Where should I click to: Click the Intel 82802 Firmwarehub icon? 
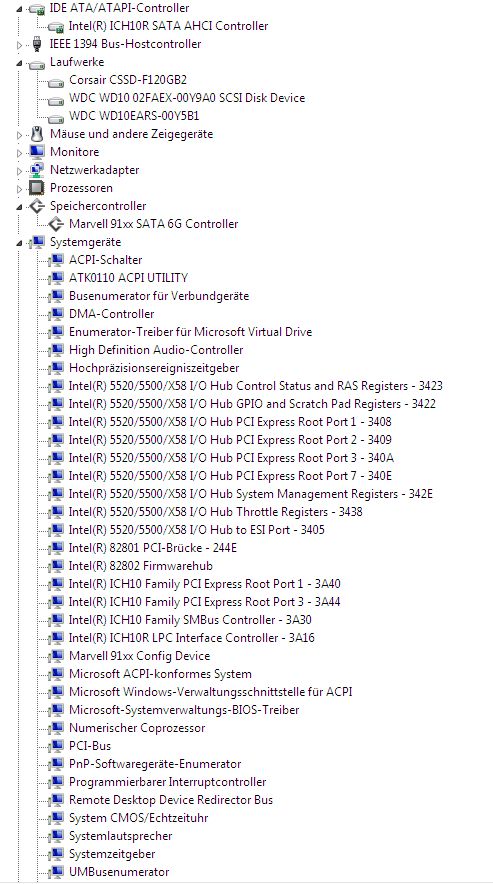click(56, 566)
